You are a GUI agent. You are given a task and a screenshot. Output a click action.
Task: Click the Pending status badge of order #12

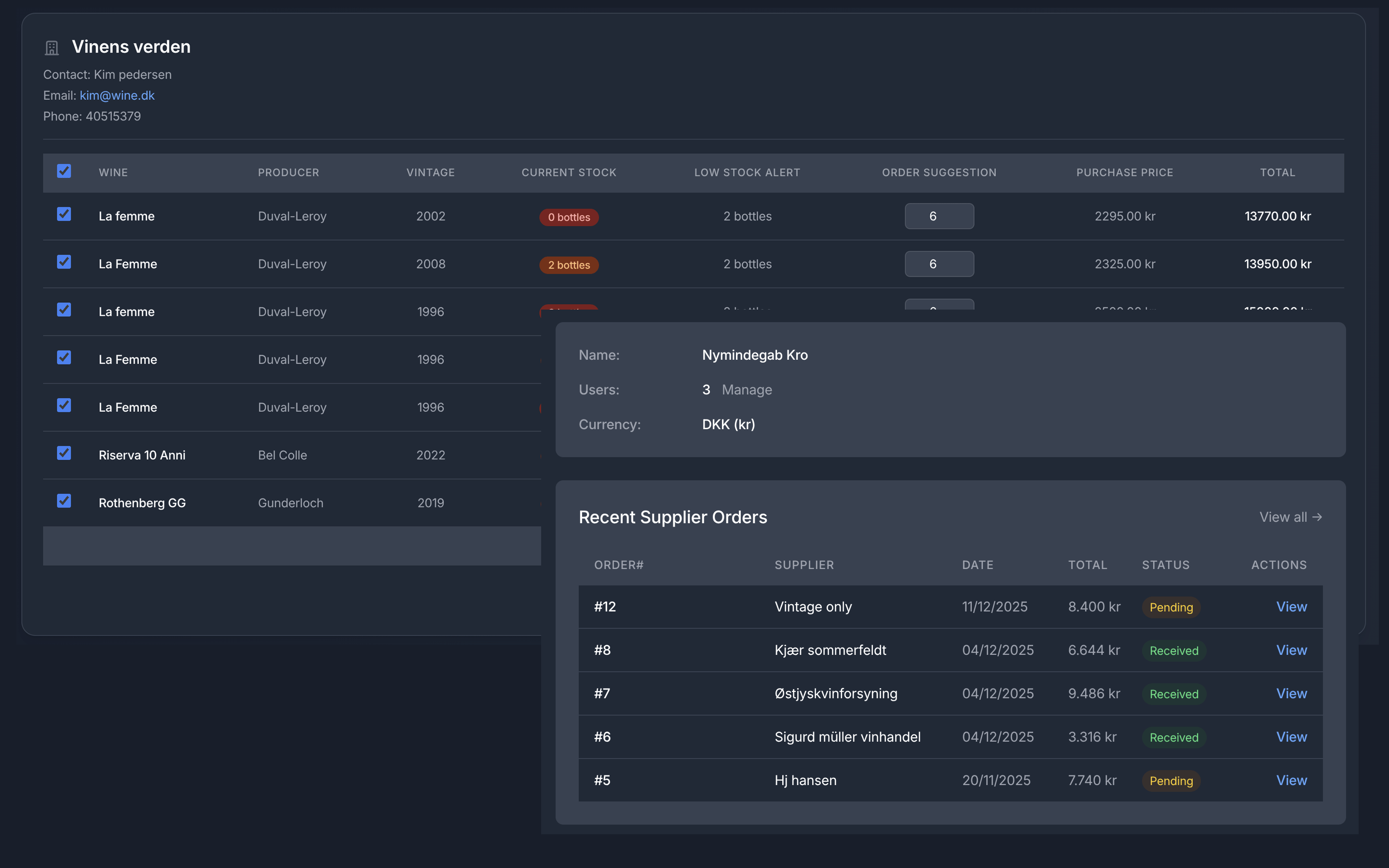(x=1171, y=608)
